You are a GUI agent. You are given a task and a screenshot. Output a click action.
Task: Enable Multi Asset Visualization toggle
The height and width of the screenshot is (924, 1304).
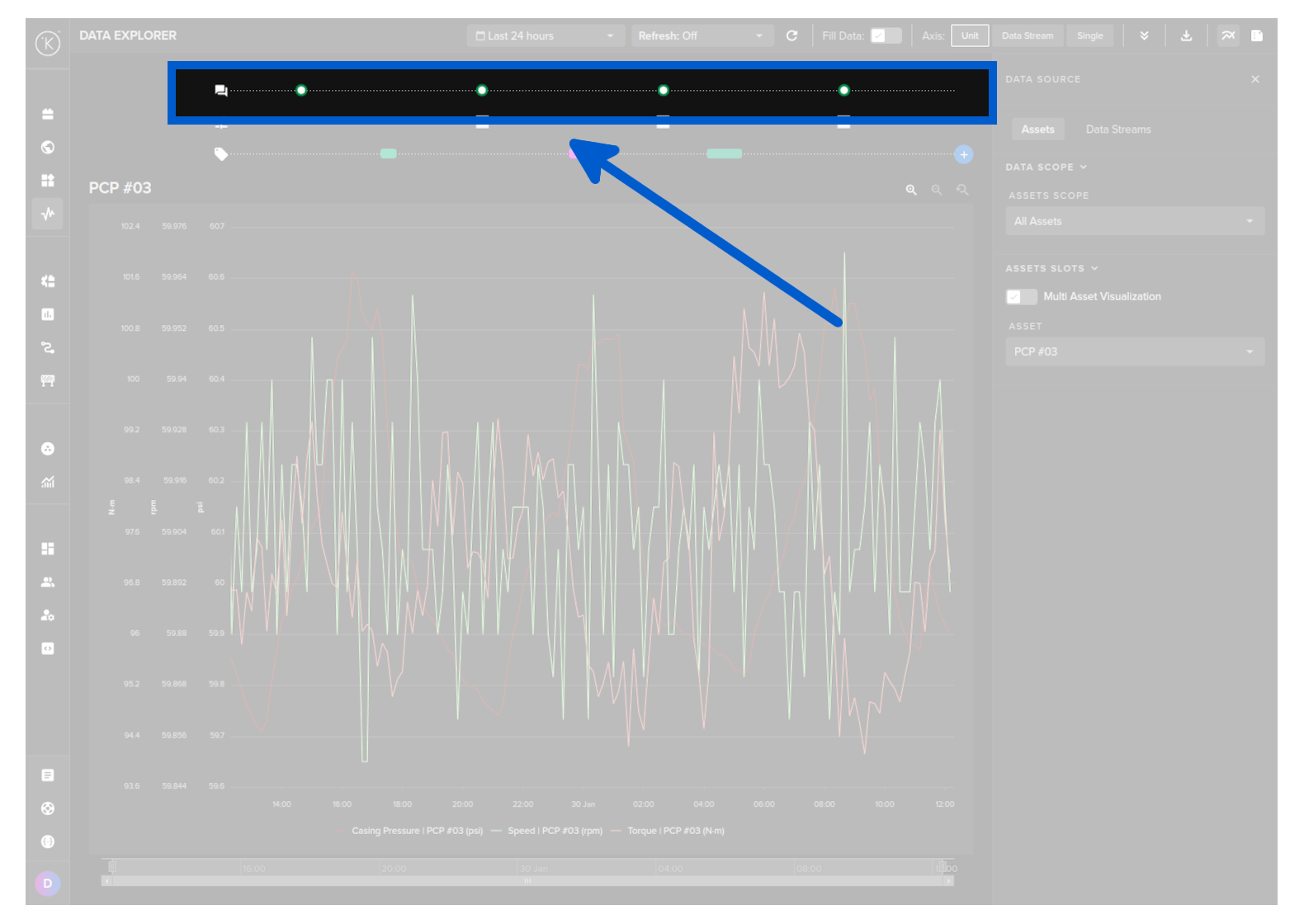(1021, 297)
